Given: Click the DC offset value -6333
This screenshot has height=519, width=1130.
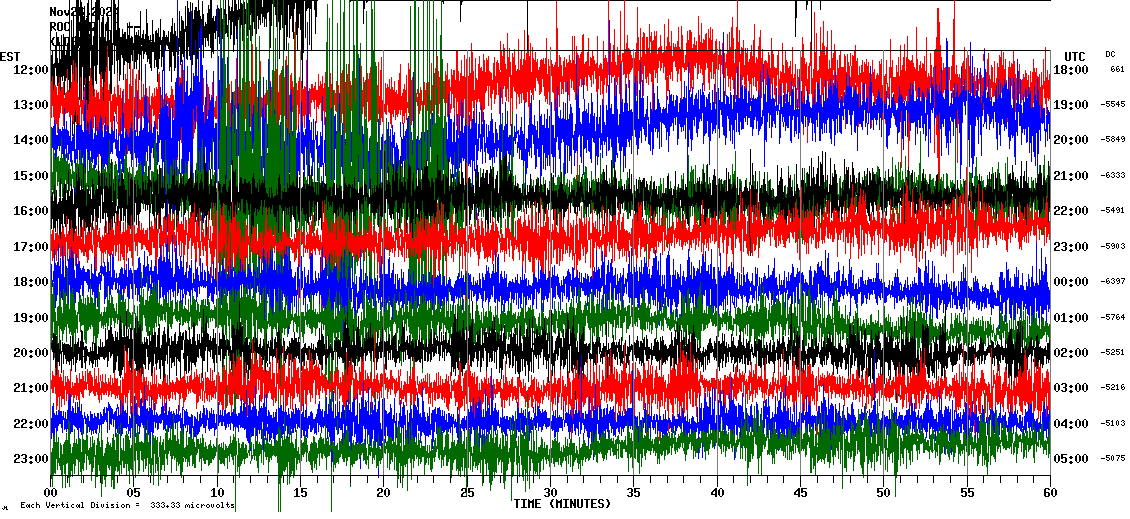Looking at the screenshot, I should (1114, 175).
